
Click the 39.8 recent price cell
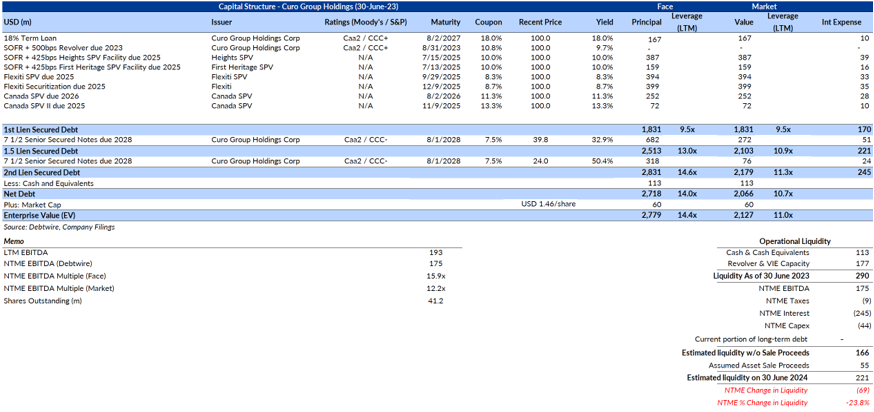pyautogui.click(x=541, y=139)
